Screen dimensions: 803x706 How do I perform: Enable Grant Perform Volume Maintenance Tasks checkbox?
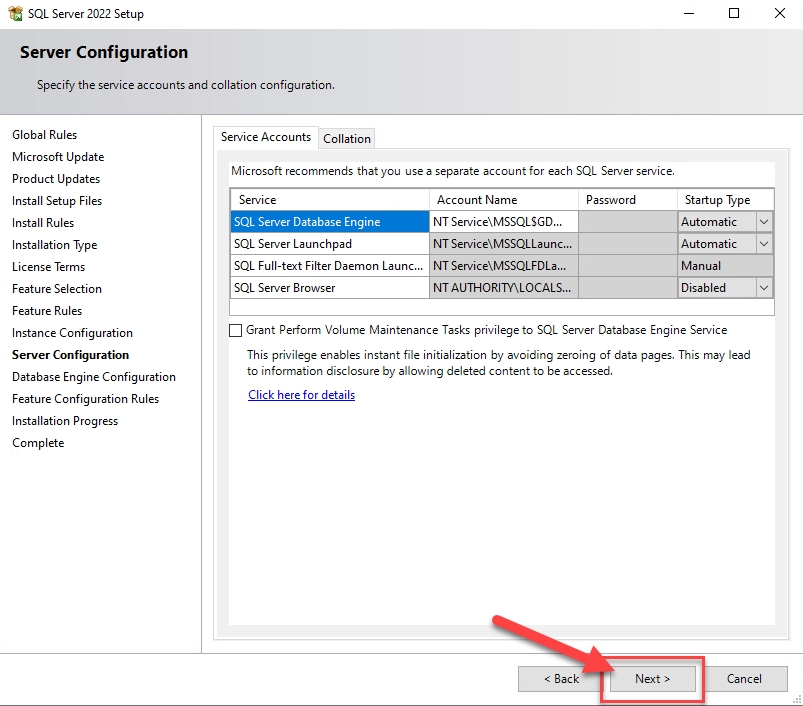click(x=236, y=330)
